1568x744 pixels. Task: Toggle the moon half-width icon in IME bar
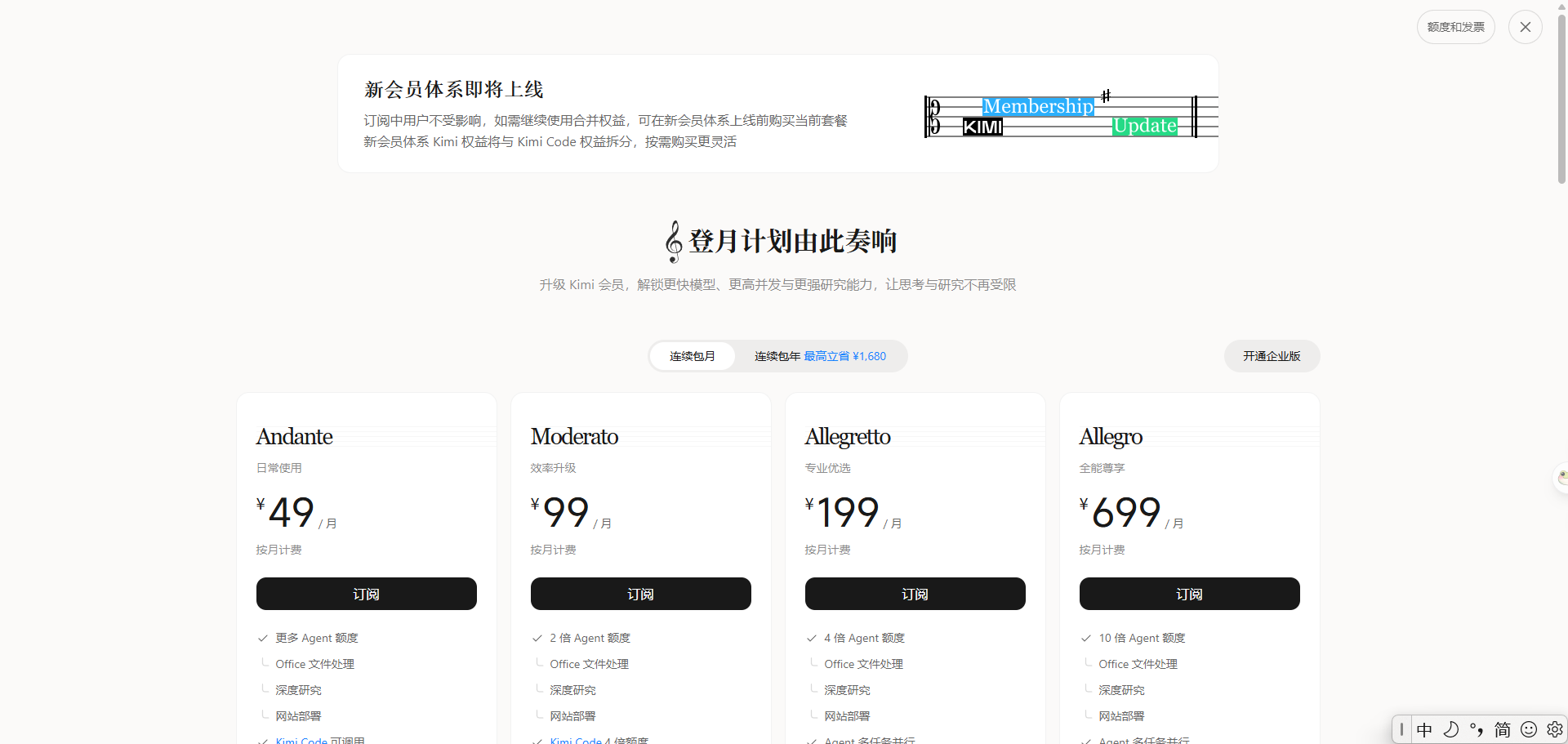pyautogui.click(x=1450, y=729)
